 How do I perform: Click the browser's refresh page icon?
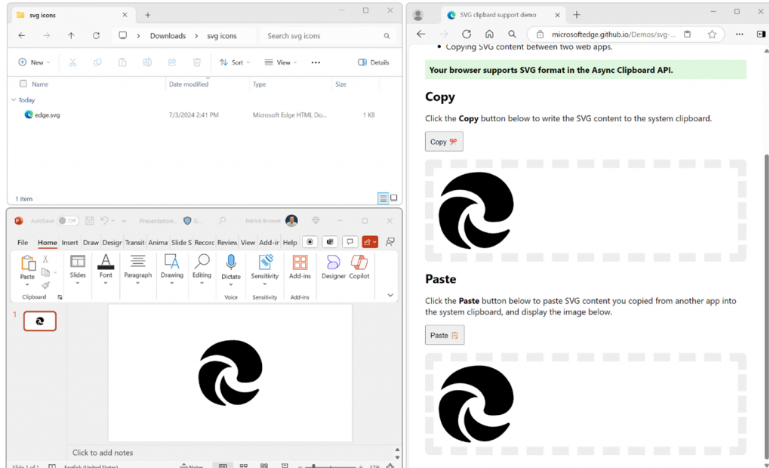[x=466, y=34]
